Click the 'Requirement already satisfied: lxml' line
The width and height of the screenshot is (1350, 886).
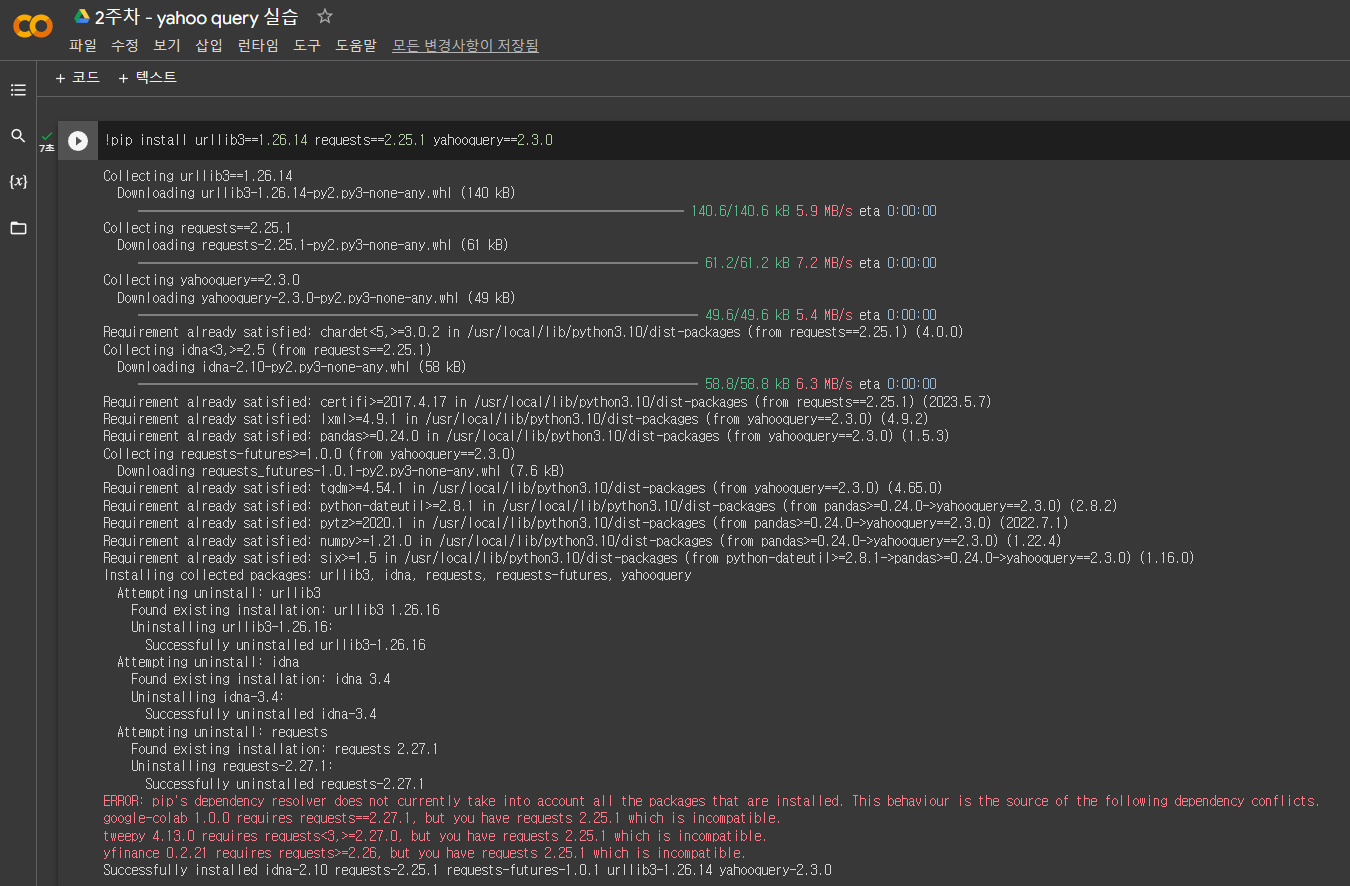pos(516,419)
